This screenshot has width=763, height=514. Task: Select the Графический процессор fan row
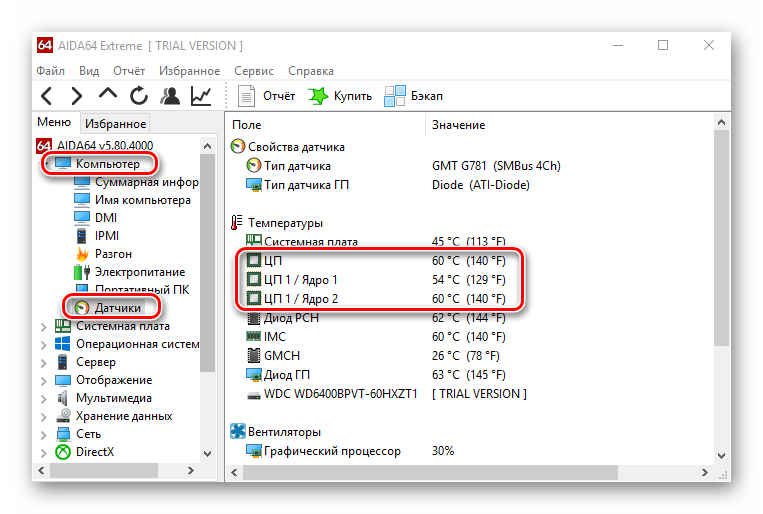click(x=350, y=451)
